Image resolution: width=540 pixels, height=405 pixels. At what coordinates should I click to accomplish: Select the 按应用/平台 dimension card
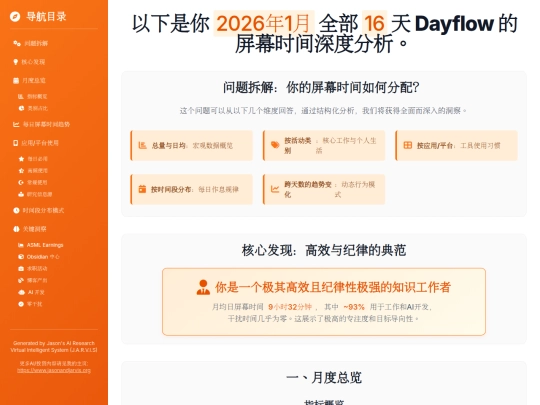tap(456, 145)
